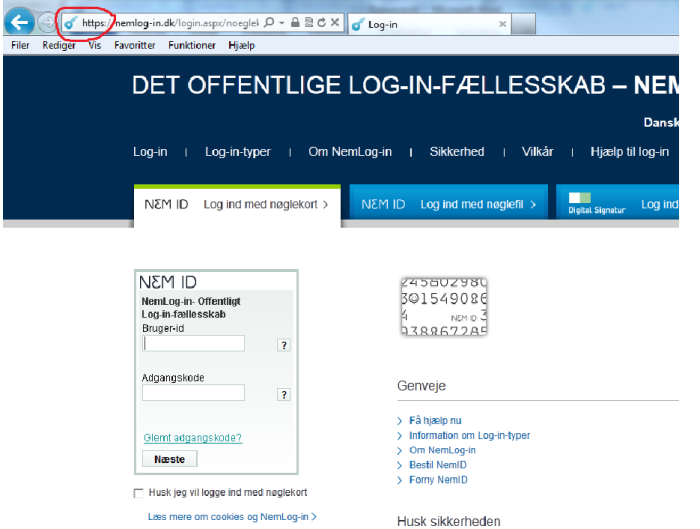Open the Om NemLog-in navigation link
The width and height of the screenshot is (700, 529).
pyautogui.click(x=350, y=152)
